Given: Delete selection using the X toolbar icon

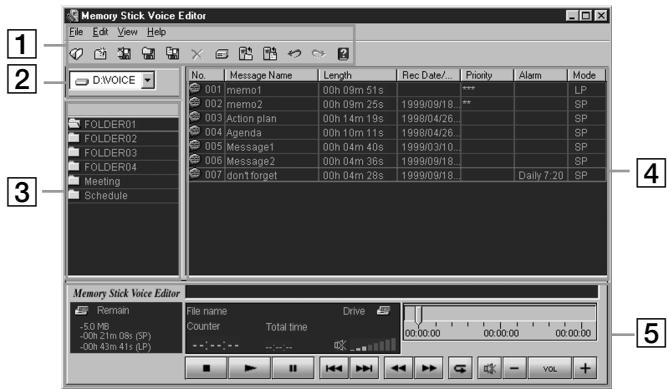Looking at the screenshot, I should (197, 54).
